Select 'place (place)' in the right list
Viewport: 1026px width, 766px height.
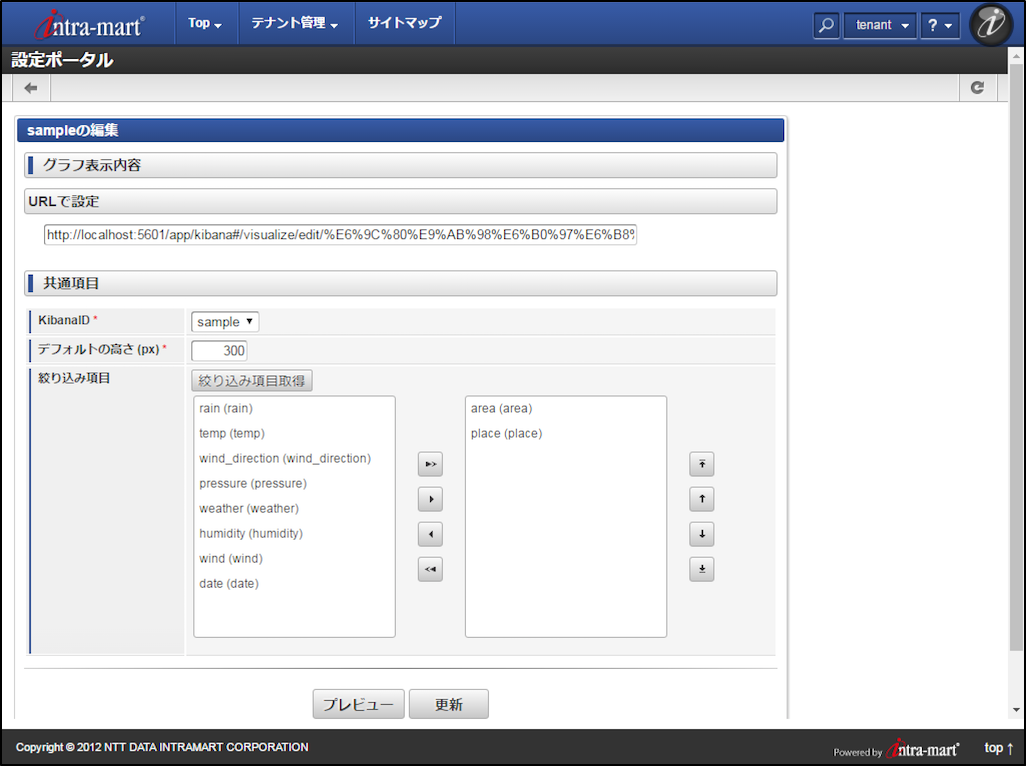pyautogui.click(x=506, y=433)
